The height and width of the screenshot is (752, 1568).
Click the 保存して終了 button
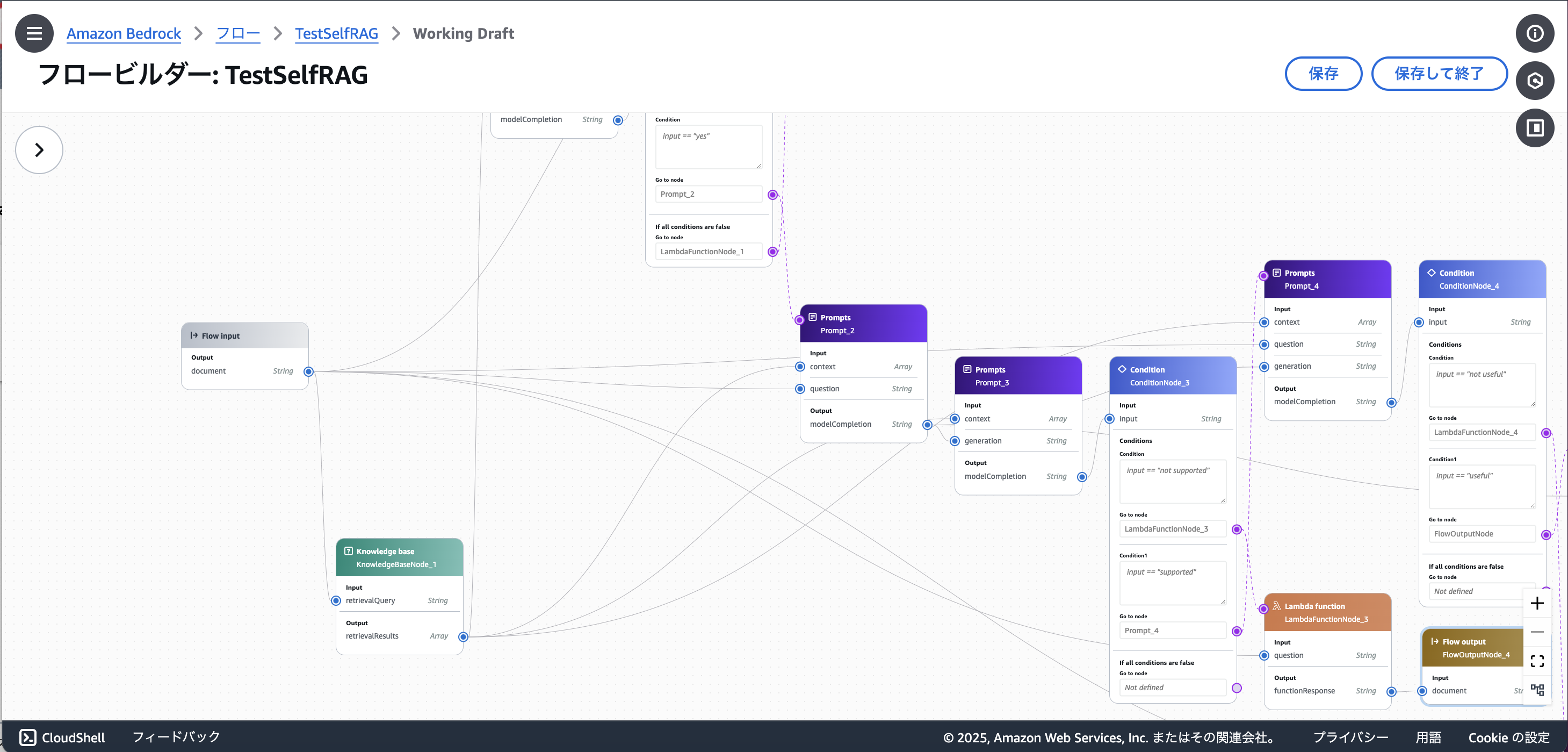click(1439, 74)
